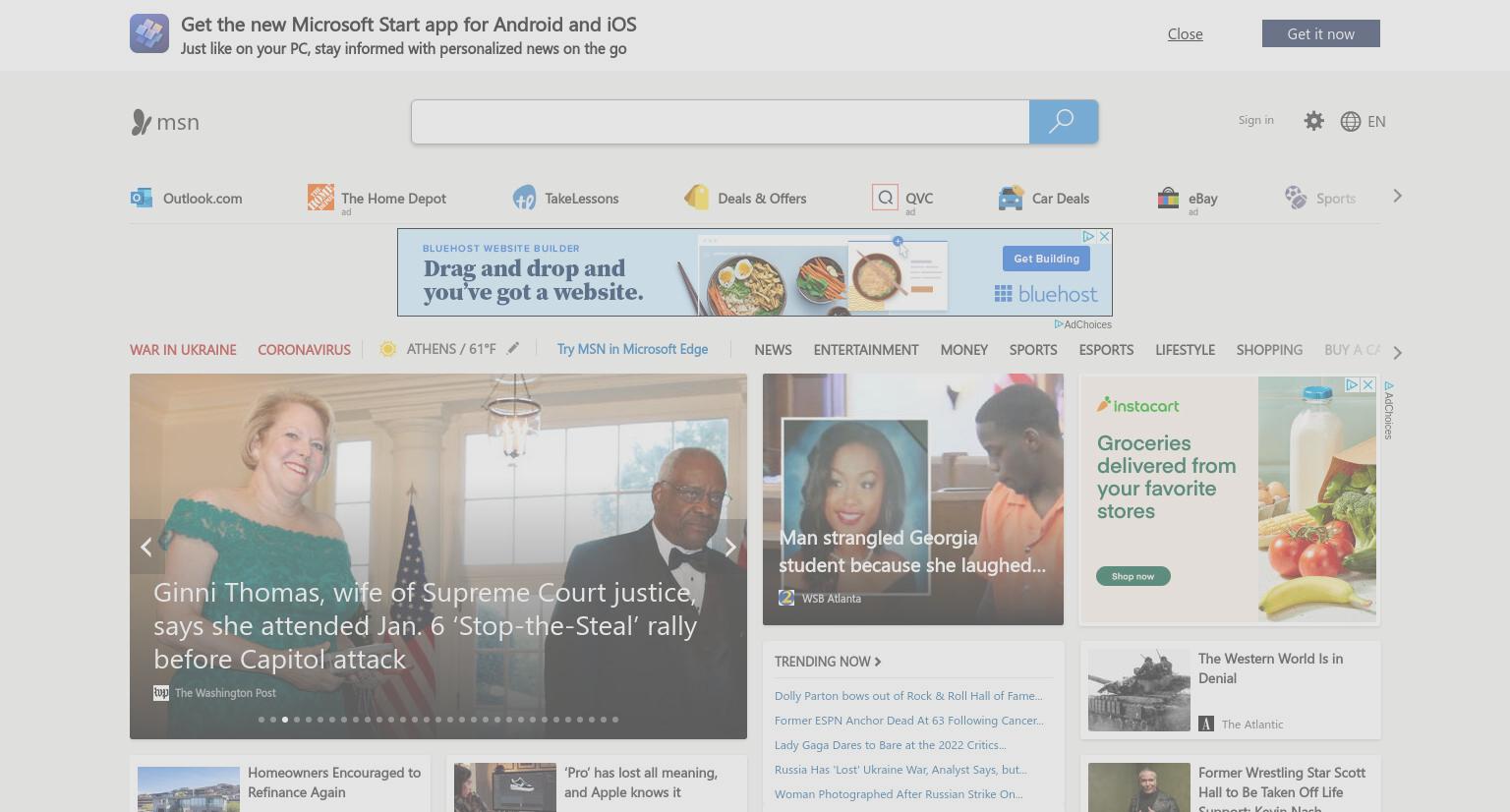Open Woman Photographed After Russian Strike link
The width and height of the screenshot is (1510, 812).
[x=899, y=794]
